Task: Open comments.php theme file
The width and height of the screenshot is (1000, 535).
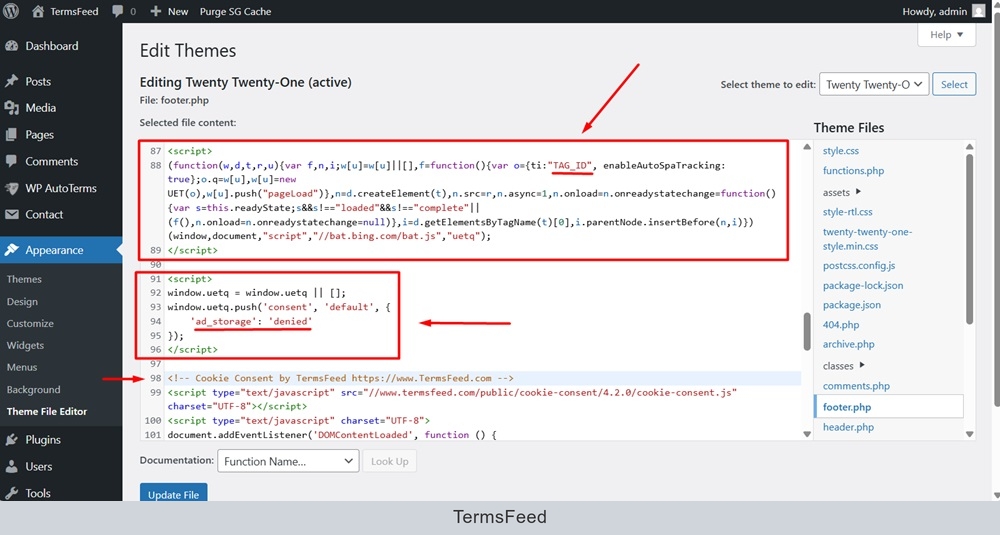Action: [856, 386]
